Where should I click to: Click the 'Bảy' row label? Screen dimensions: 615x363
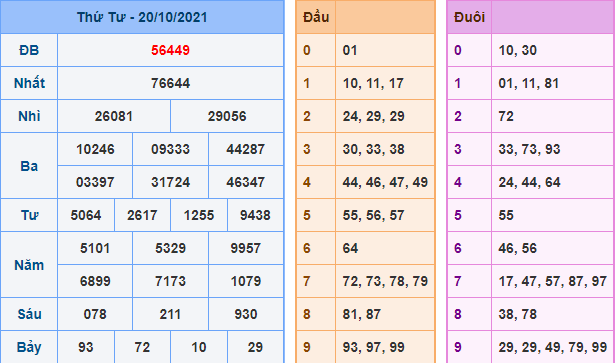29,347
